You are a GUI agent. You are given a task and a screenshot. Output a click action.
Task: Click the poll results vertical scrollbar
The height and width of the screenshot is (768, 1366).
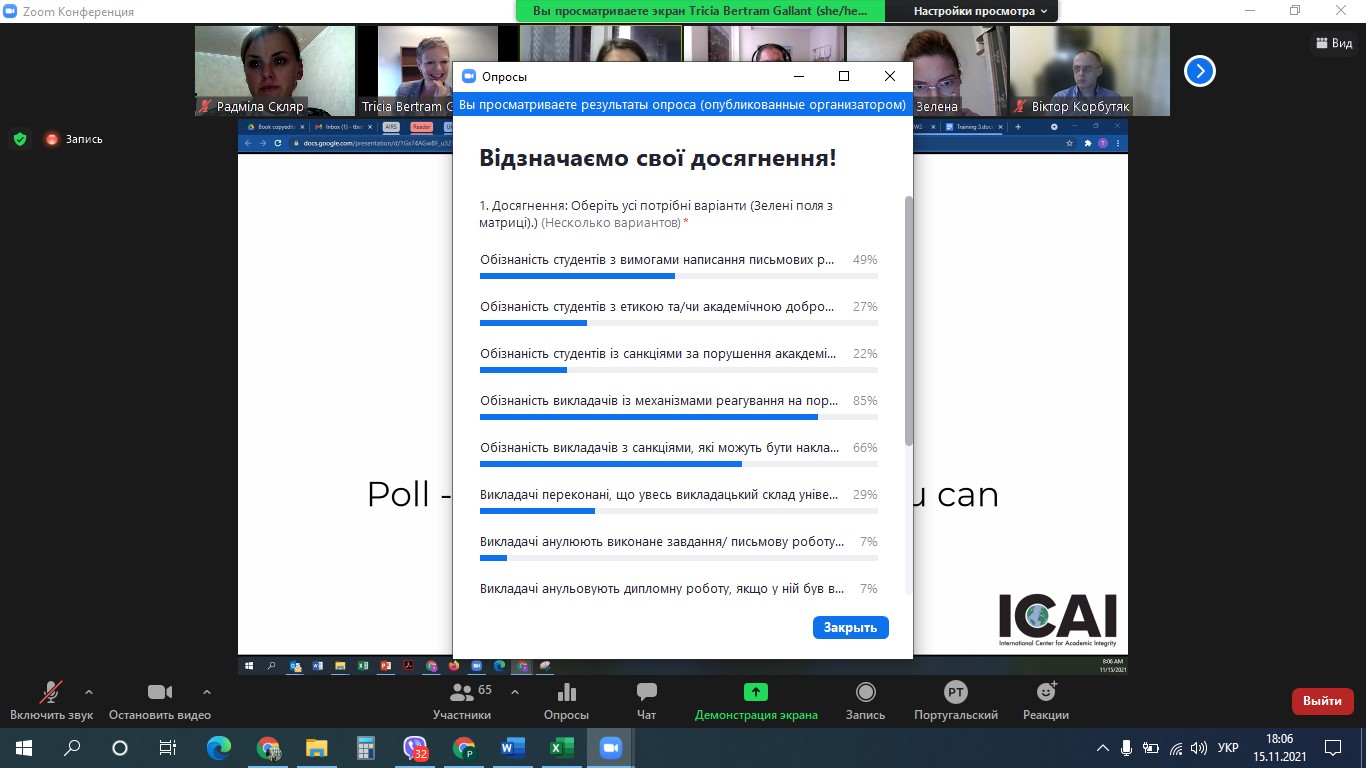(909, 320)
